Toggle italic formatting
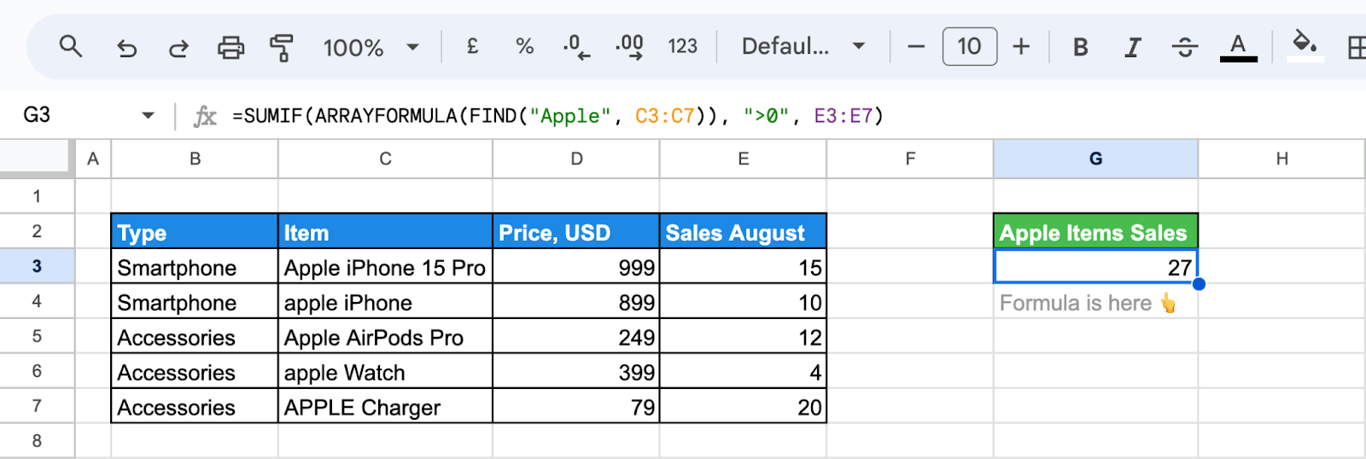 tap(1132, 47)
